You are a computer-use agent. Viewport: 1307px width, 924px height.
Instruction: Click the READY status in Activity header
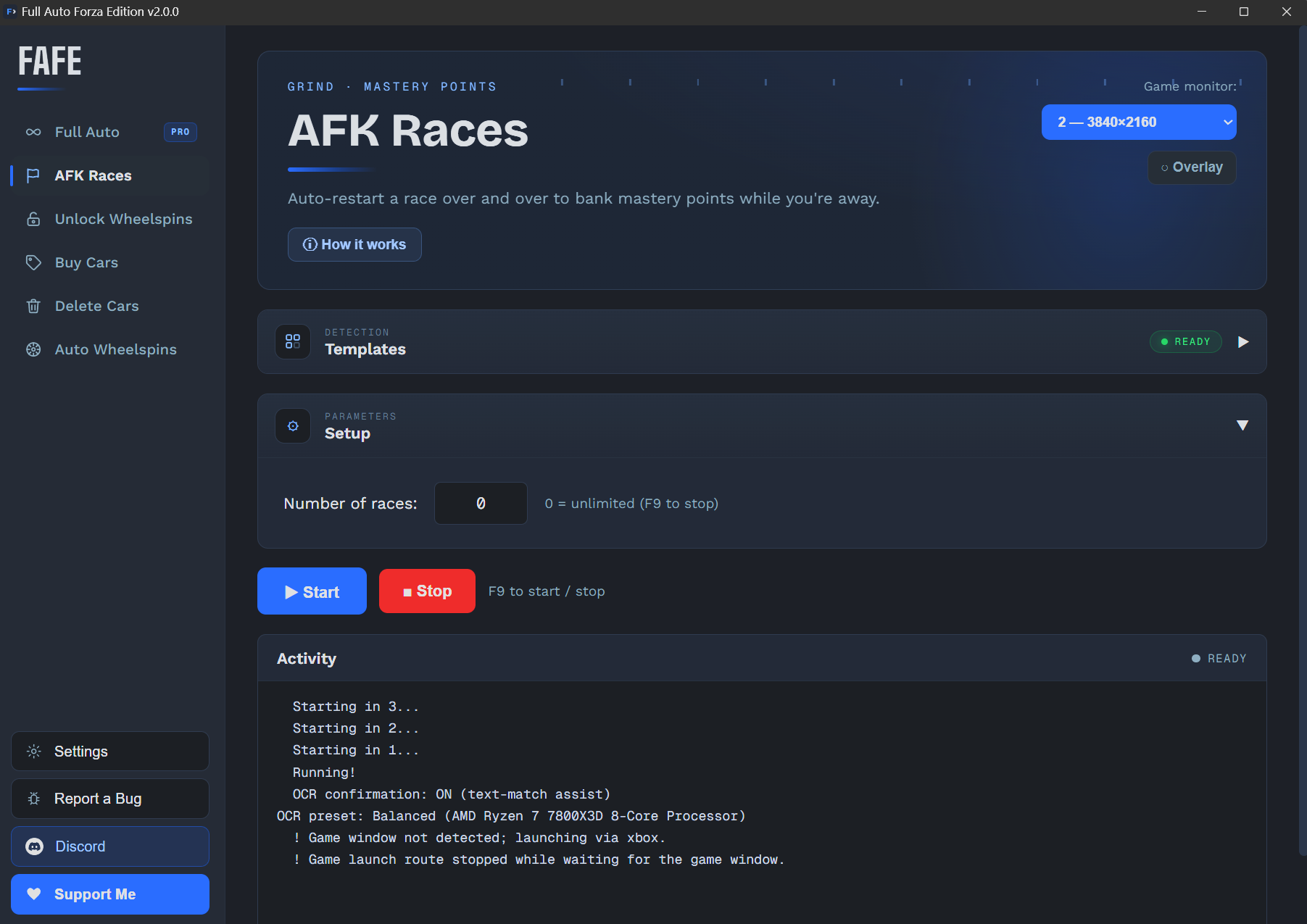1219,658
